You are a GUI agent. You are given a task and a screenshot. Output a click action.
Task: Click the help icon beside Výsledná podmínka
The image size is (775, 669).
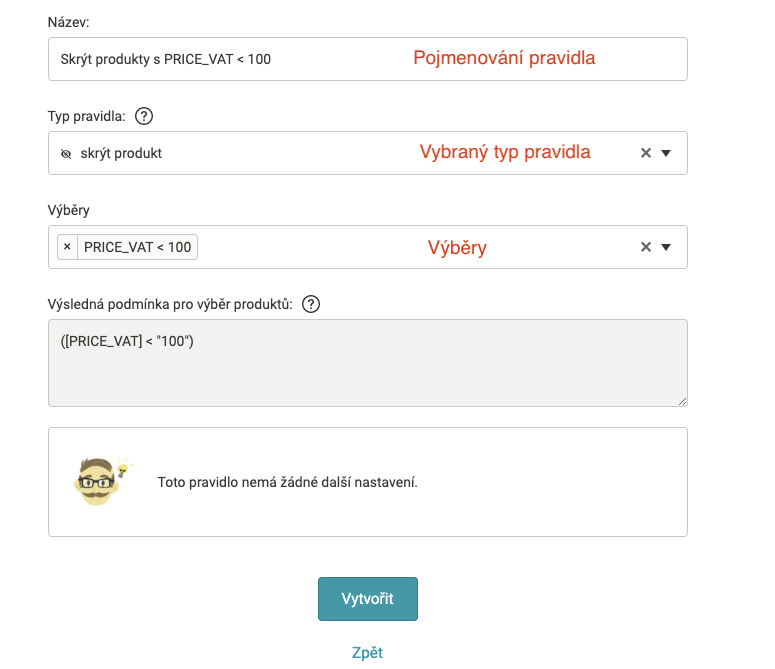pyautogui.click(x=311, y=304)
